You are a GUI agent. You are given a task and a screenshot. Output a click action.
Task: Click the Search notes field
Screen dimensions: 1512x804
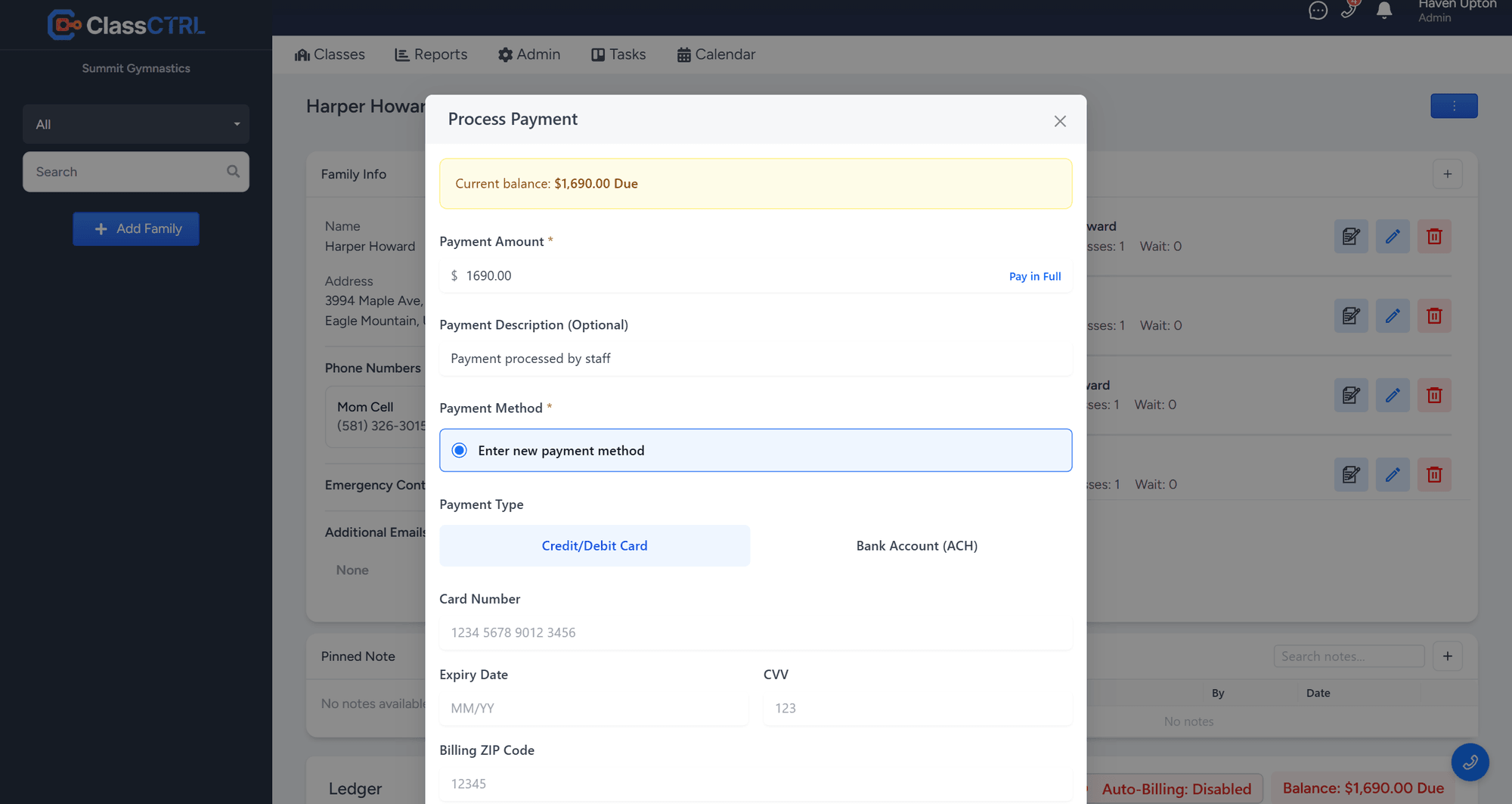(x=1349, y=656)
